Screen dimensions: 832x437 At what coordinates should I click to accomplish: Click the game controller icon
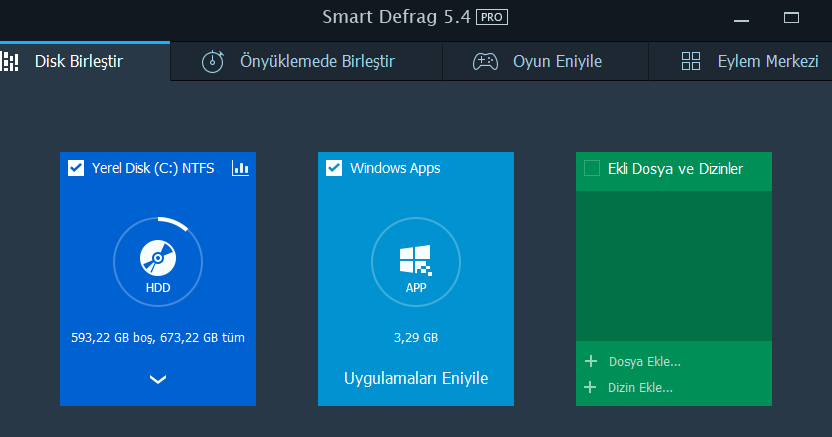[485, 62]
